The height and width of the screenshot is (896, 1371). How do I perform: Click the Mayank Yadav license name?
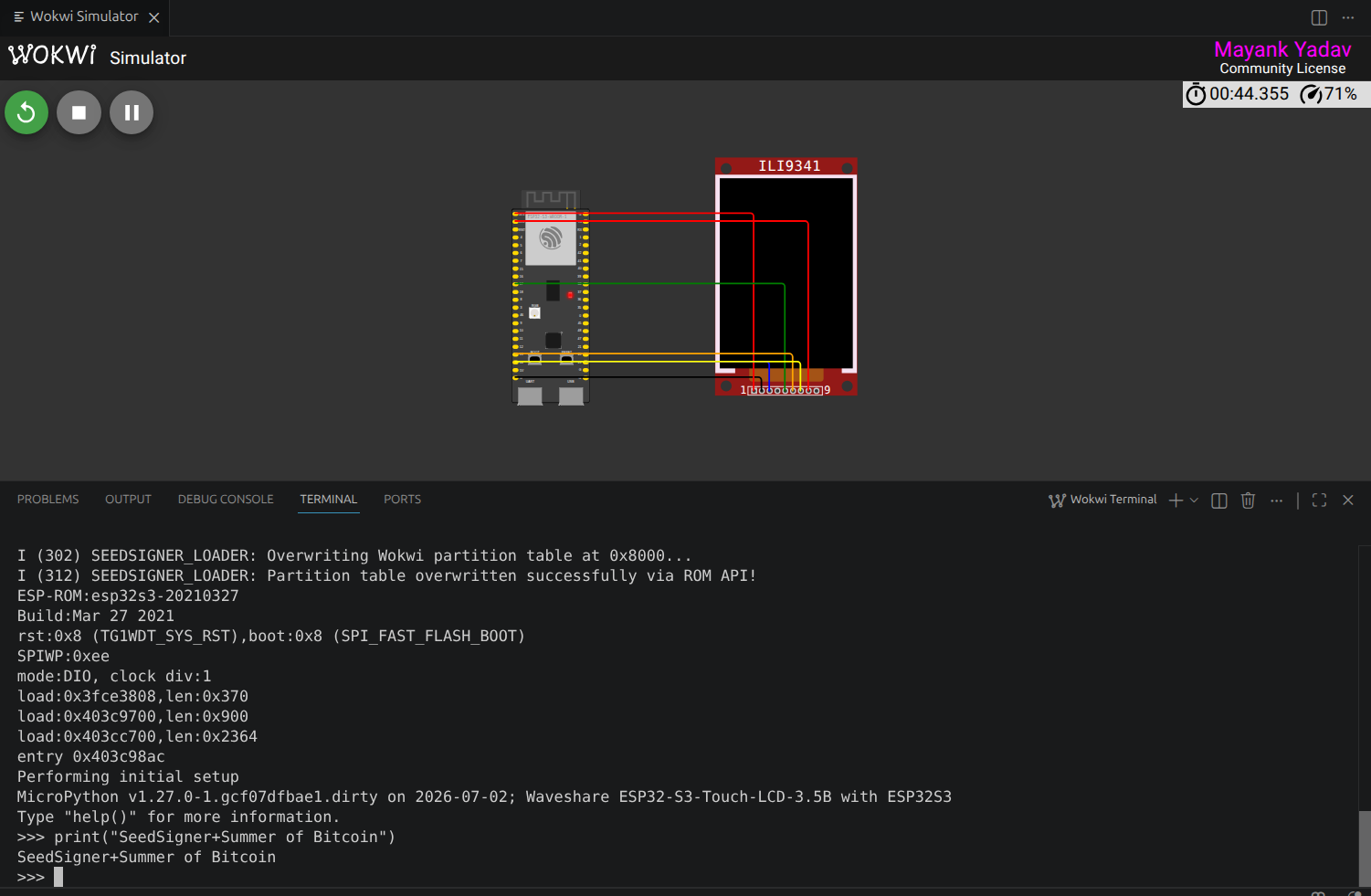click(1282, 49)
